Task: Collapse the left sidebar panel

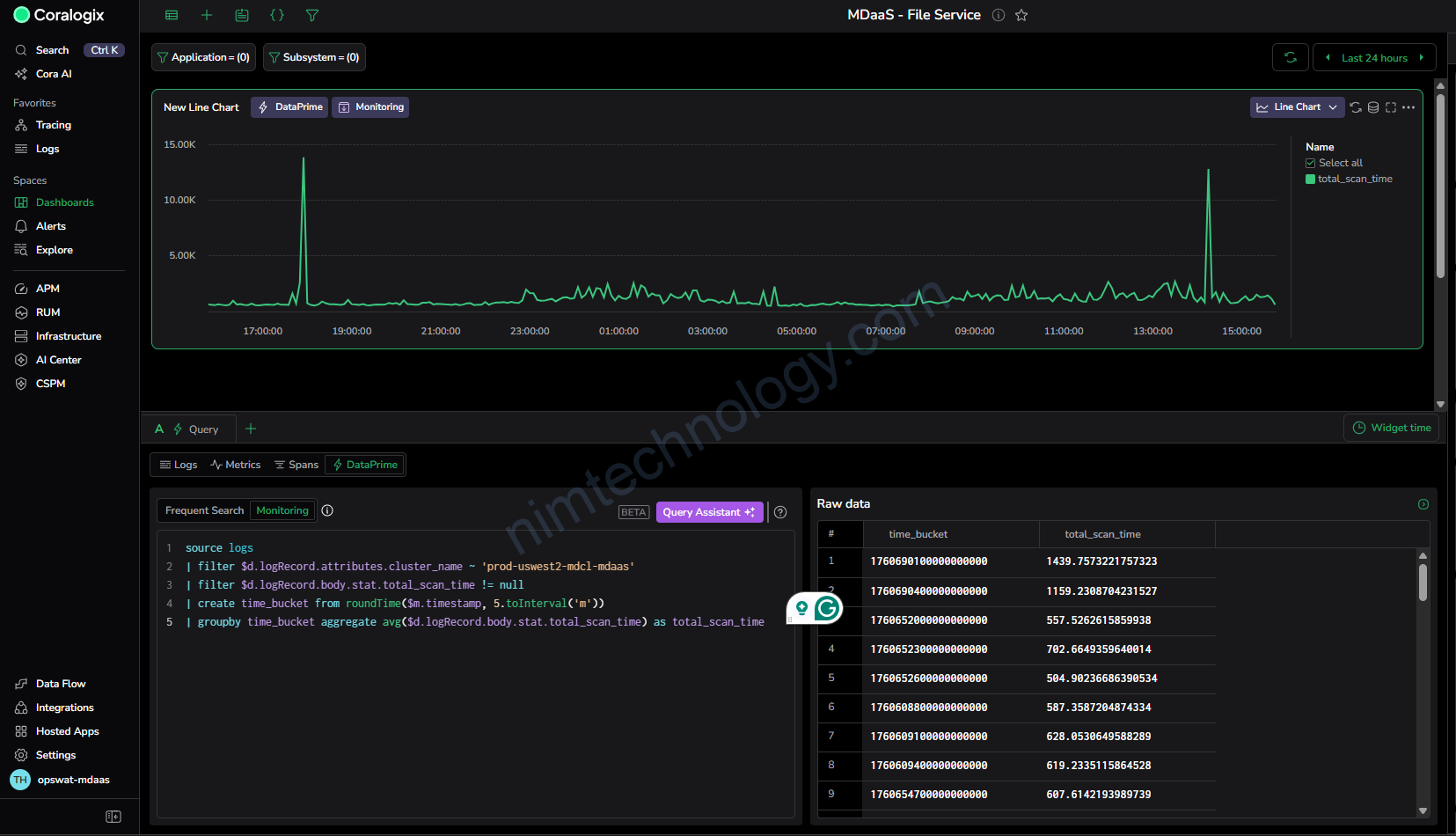Action: [x=113, y=817]
